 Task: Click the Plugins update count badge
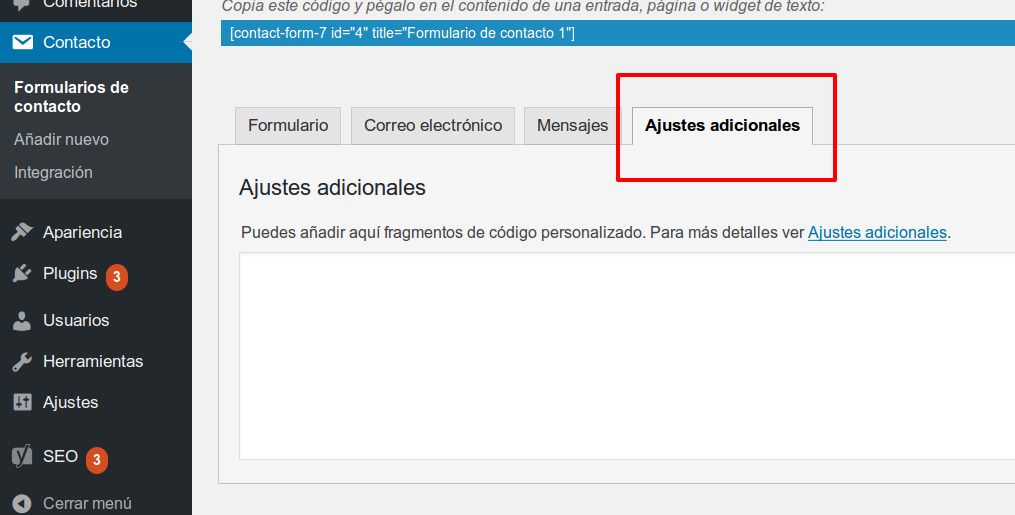click(117, 277)
